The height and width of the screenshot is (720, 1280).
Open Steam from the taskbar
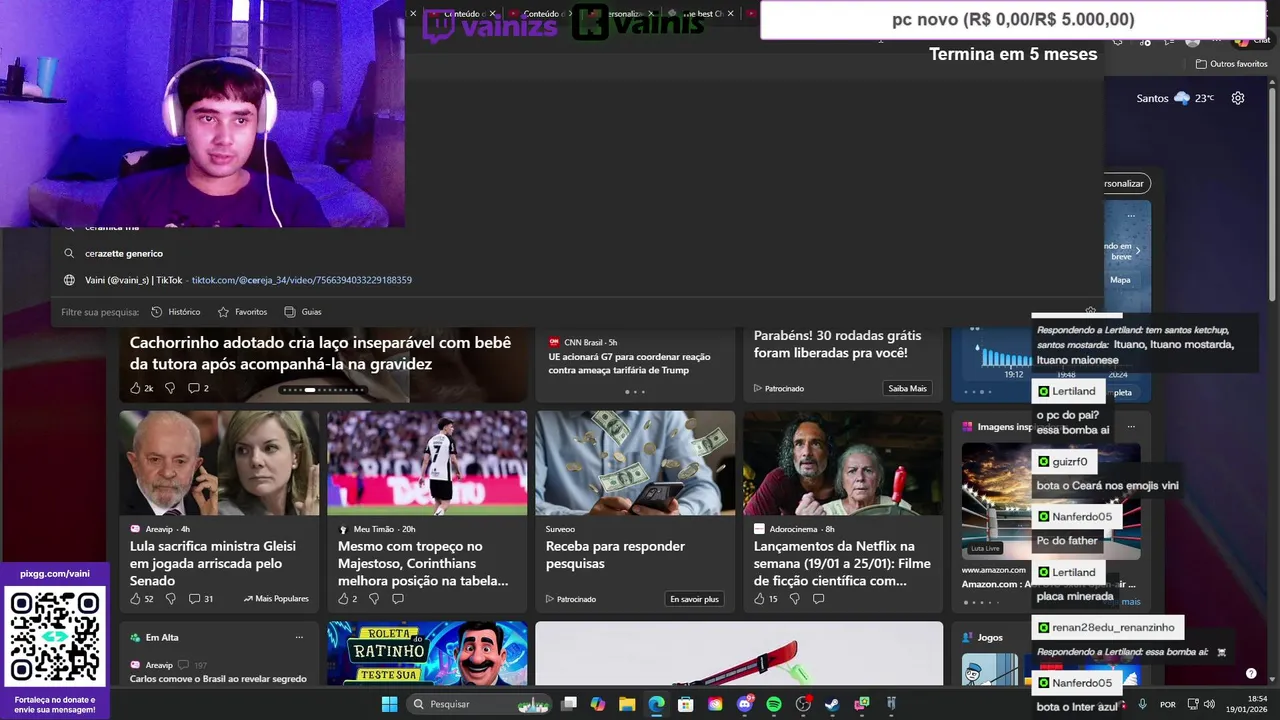pyautogui.click(x=832, y=704)
